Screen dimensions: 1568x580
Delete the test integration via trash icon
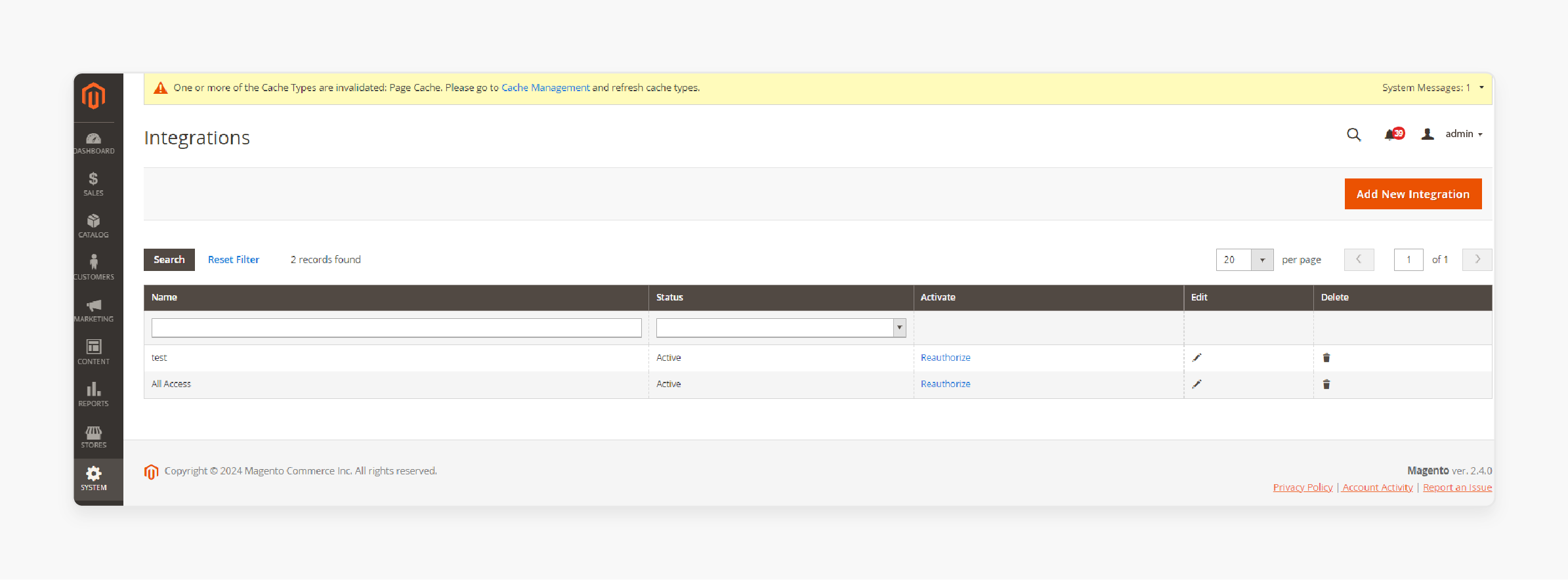[1326, 358]
